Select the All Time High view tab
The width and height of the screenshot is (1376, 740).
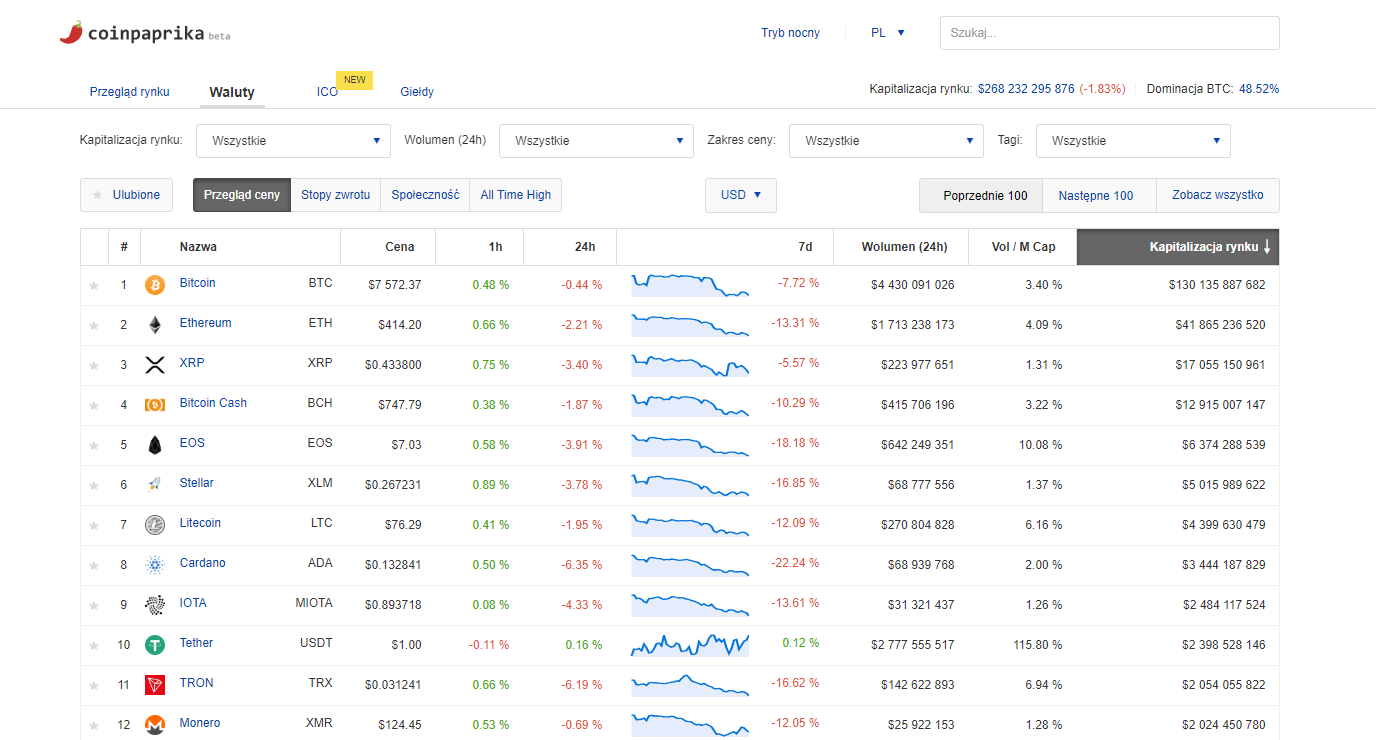(x=516, y=195)
